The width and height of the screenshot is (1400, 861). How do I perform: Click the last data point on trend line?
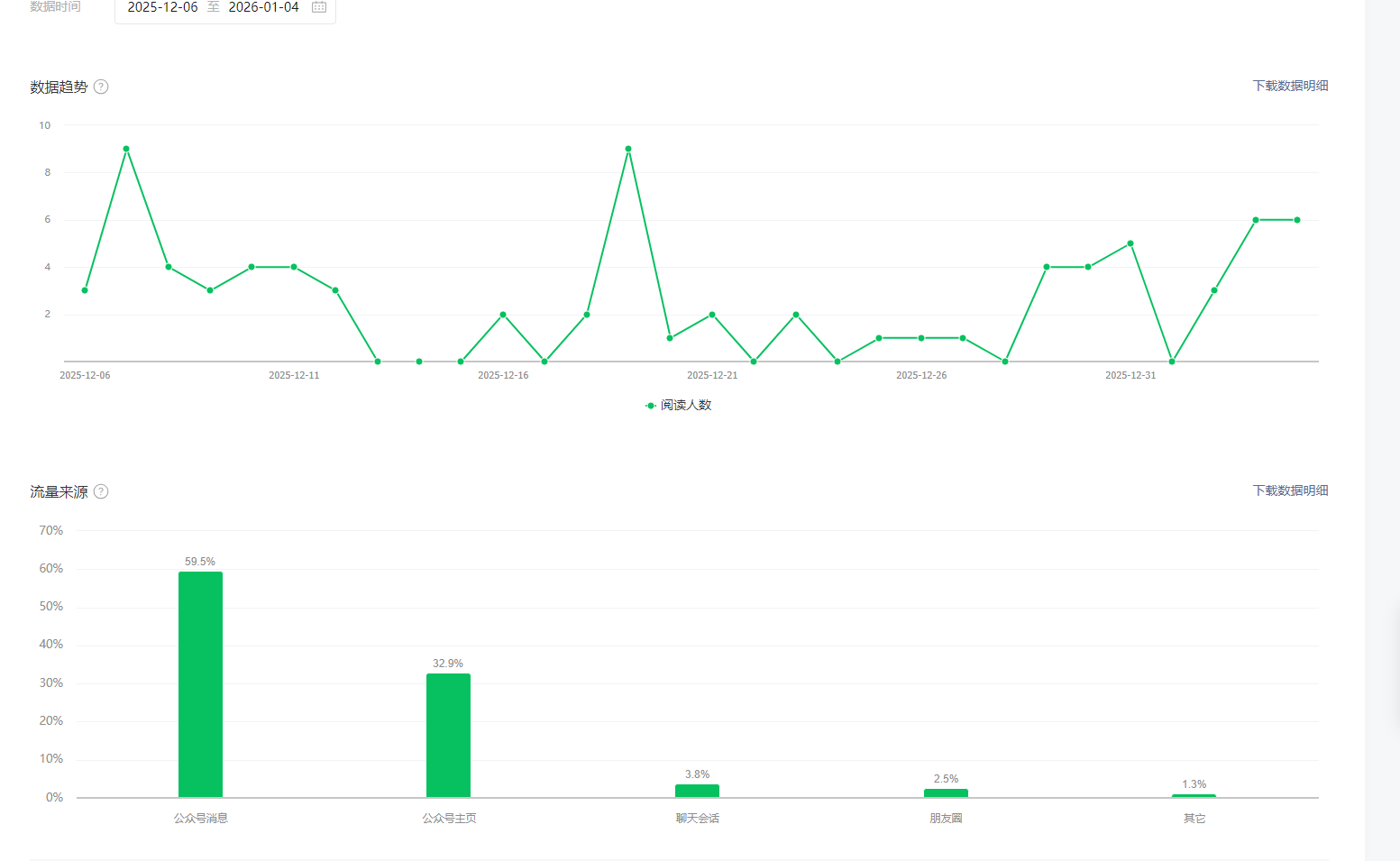click(1297, 220)
